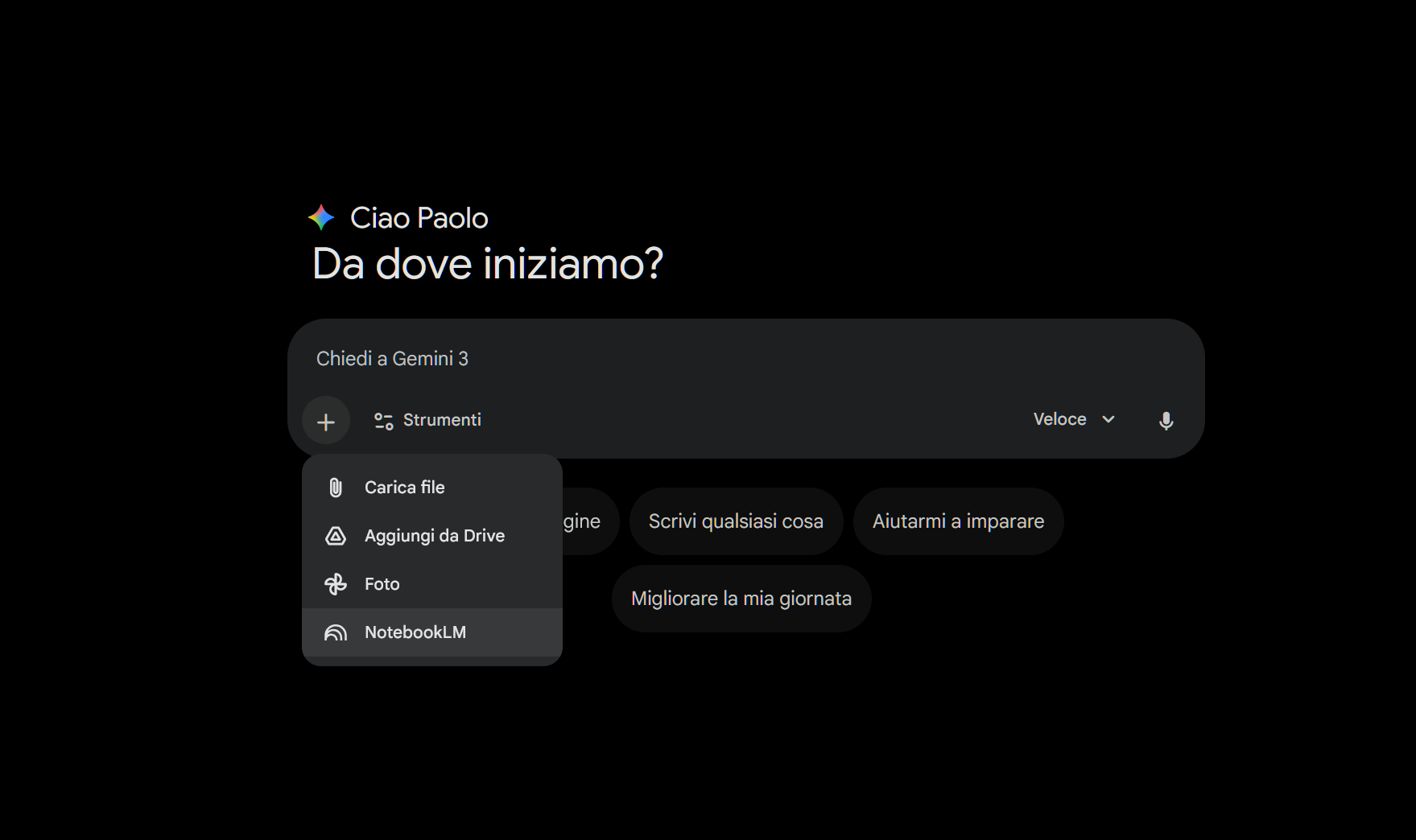Image resolution: width=1416 pixels, height=840 pixels.
Task: Click the Gemini sparkle logo
Action: [x=321, y=217]
